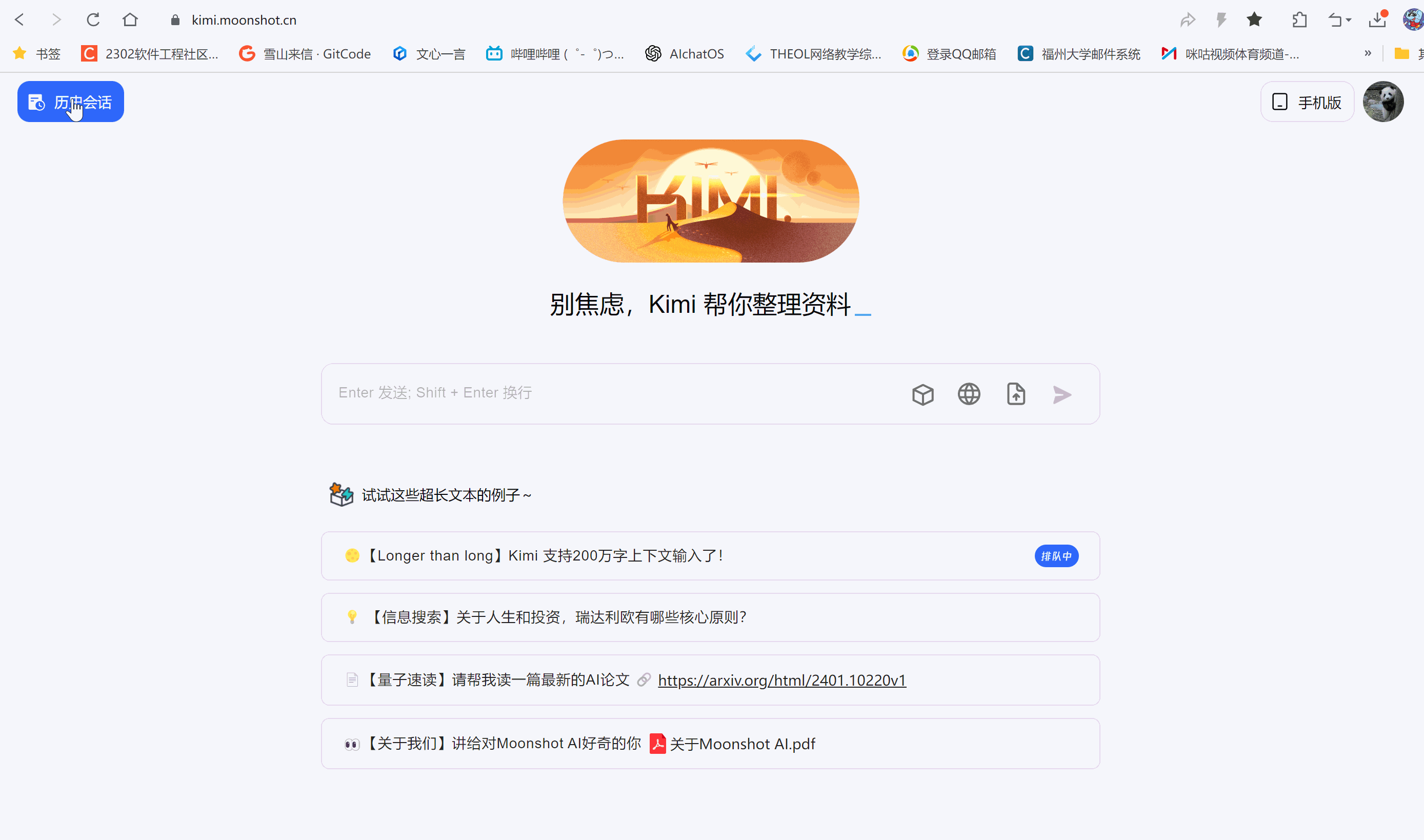1424x840 pixels.
Task: Click the Kimi desert banner logo
Action: (x=711, y=201)
